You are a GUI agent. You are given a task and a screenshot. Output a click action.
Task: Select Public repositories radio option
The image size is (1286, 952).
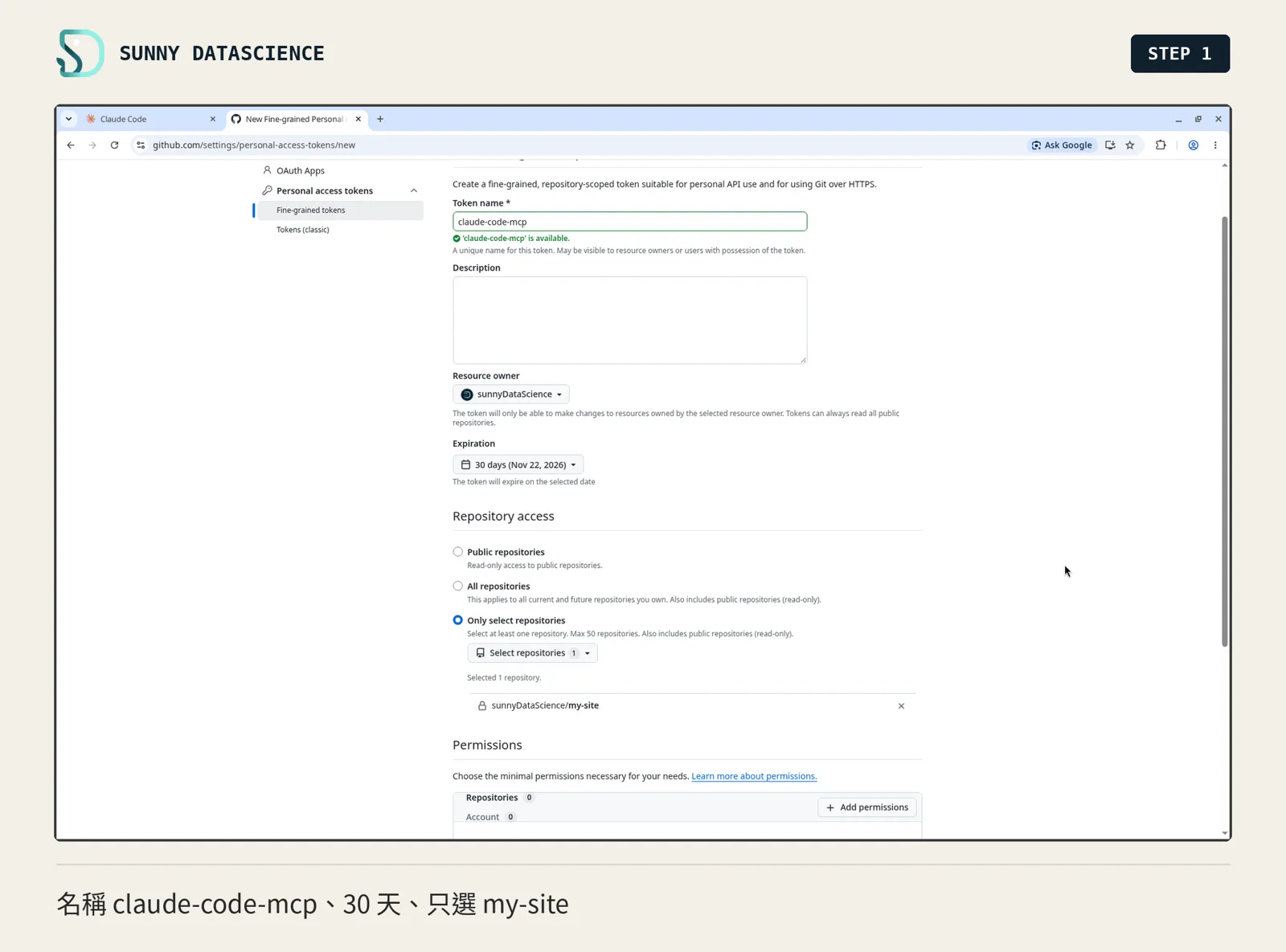tap(457, 552)
